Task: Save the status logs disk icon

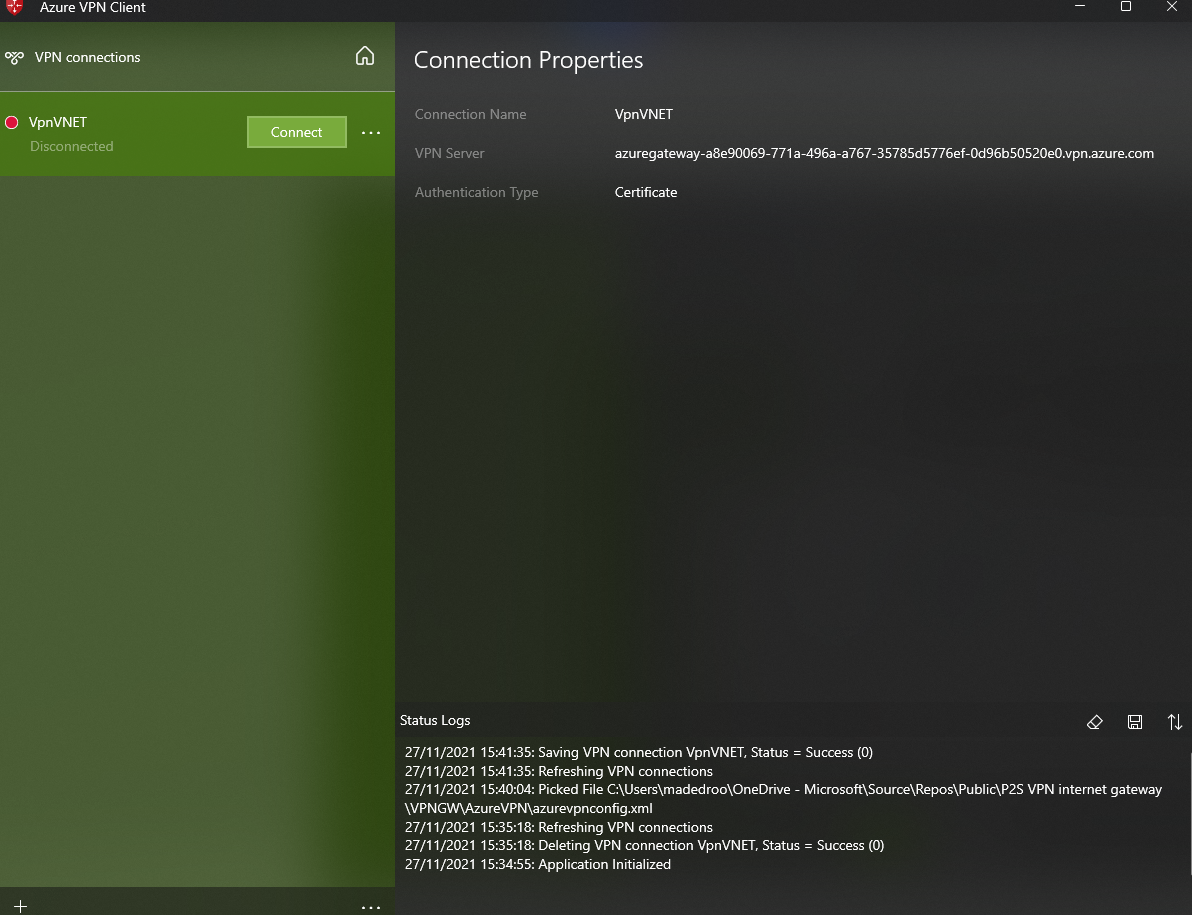Action: pyautogui.click(x=1135, y=722)
